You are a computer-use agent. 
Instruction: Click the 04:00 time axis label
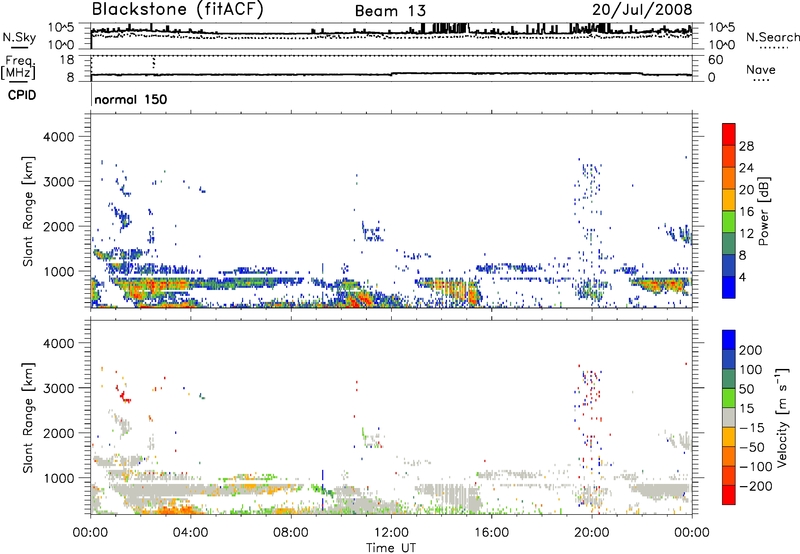click(x=190, y=533)
